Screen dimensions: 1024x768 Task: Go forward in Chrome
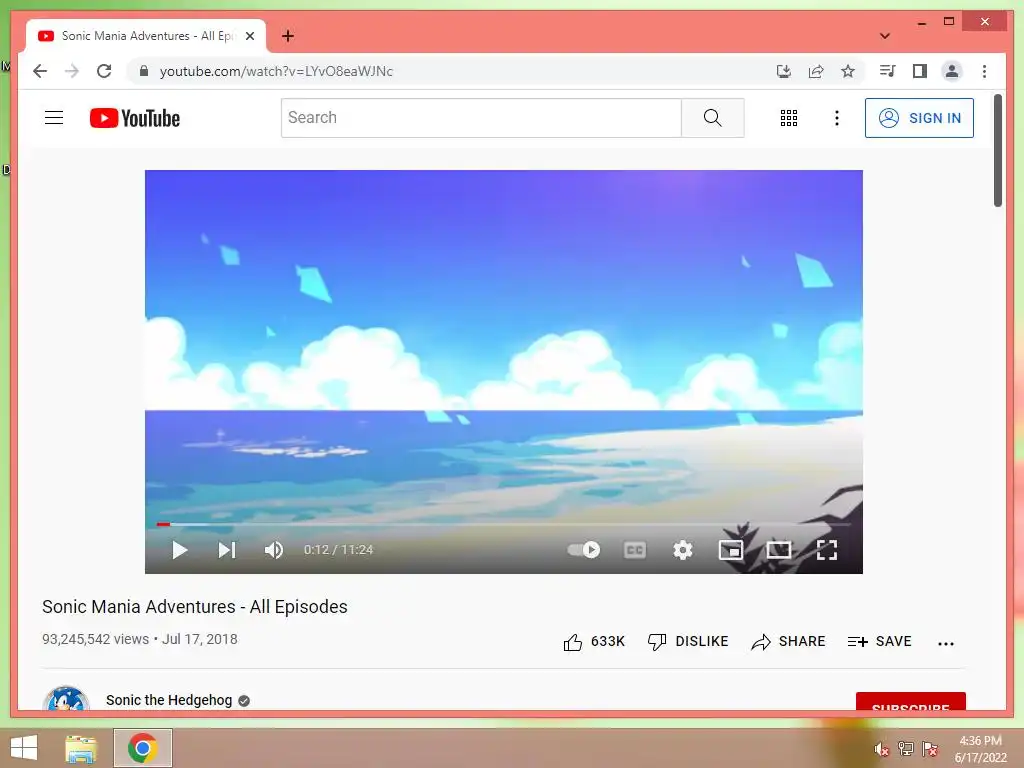tap(72, 71)
